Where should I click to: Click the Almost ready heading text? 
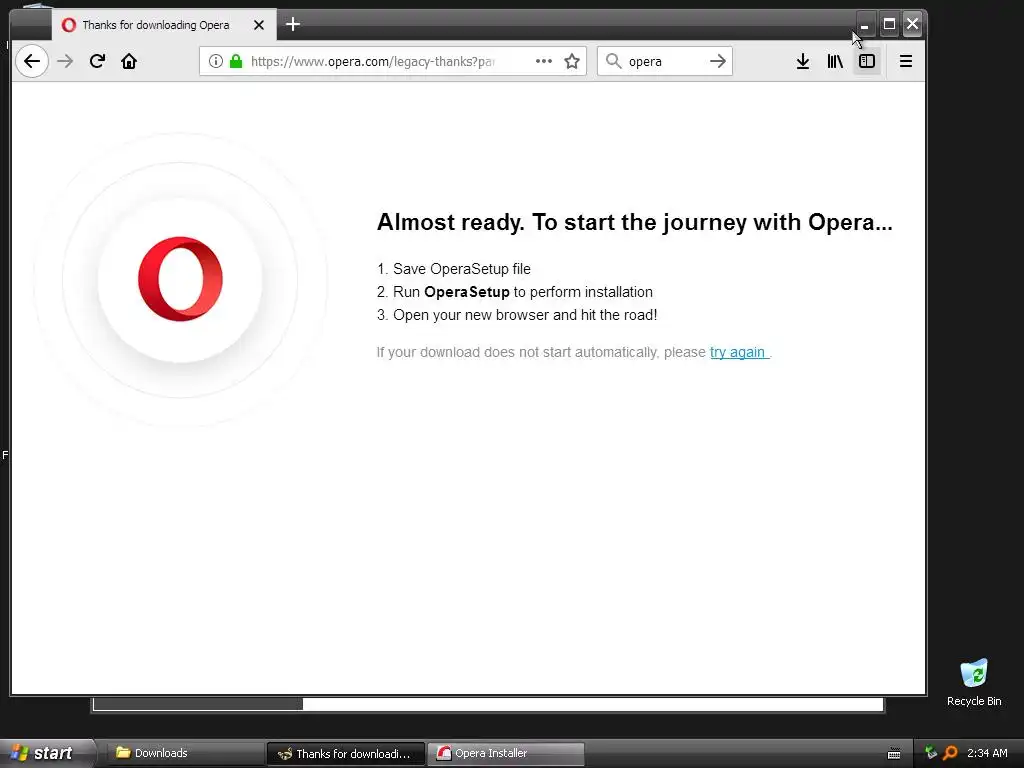pos(634,223)
